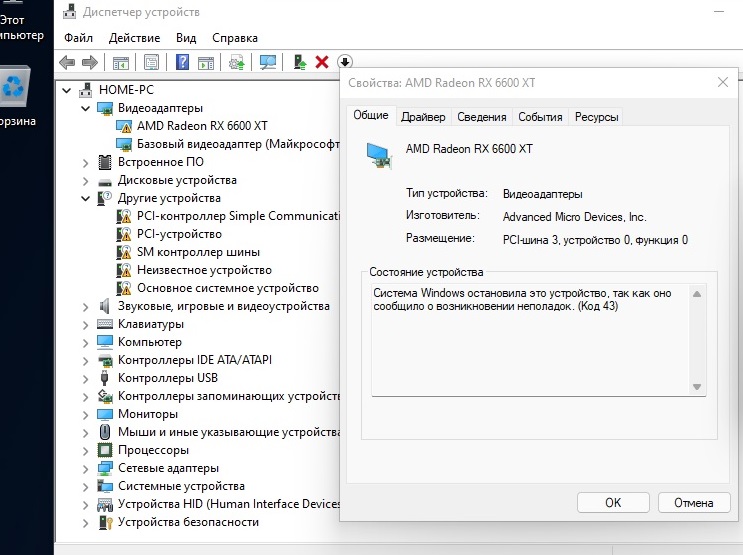
Task: Click the blue Help question-mark icon
Action: (182, 62)
